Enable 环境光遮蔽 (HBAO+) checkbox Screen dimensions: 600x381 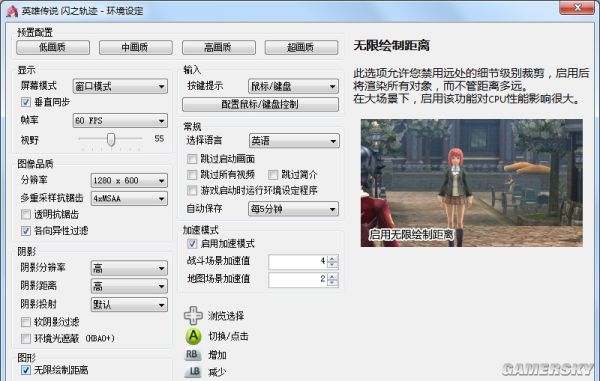pos(26,339)
